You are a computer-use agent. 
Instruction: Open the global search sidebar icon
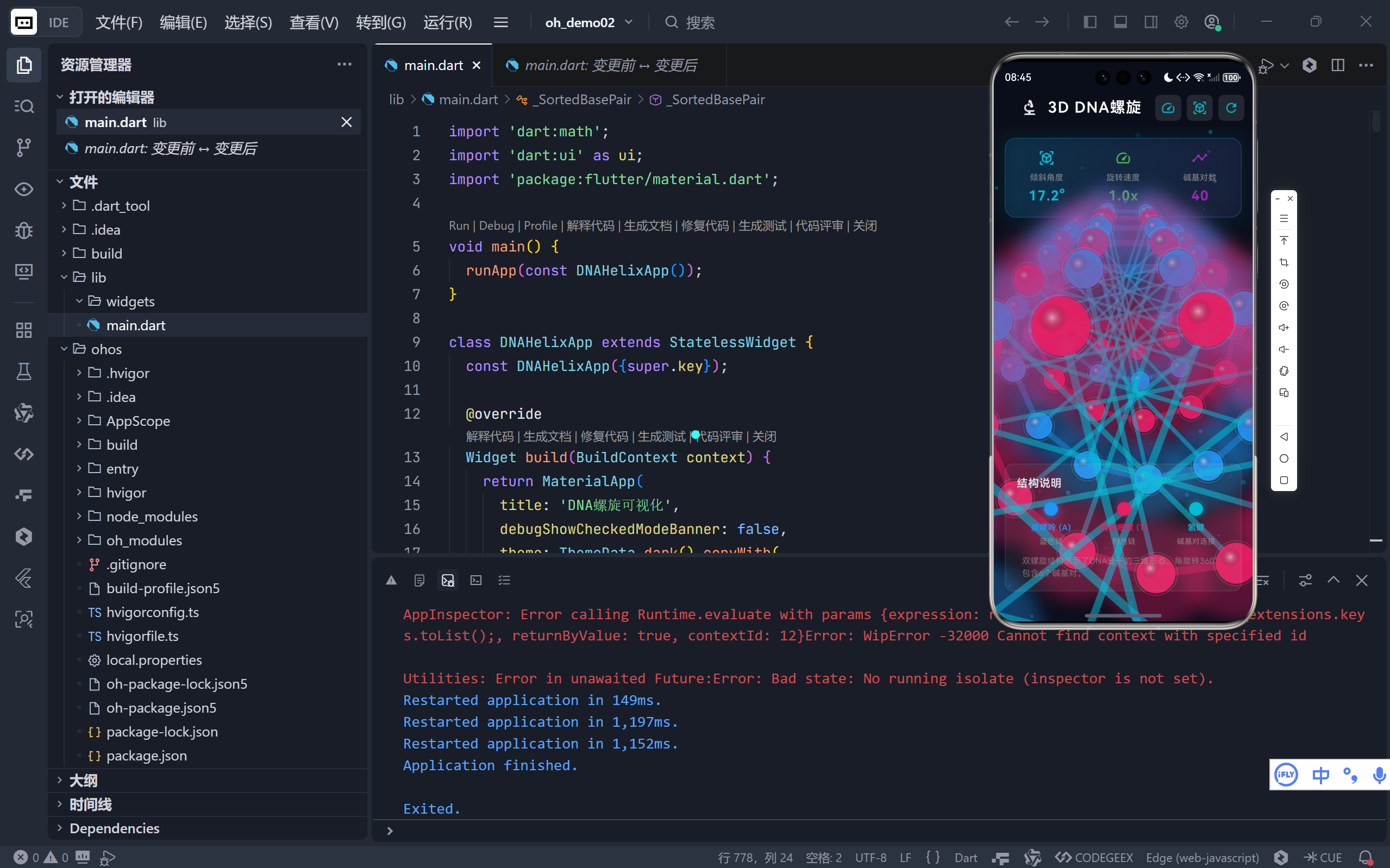pos(23,106)
